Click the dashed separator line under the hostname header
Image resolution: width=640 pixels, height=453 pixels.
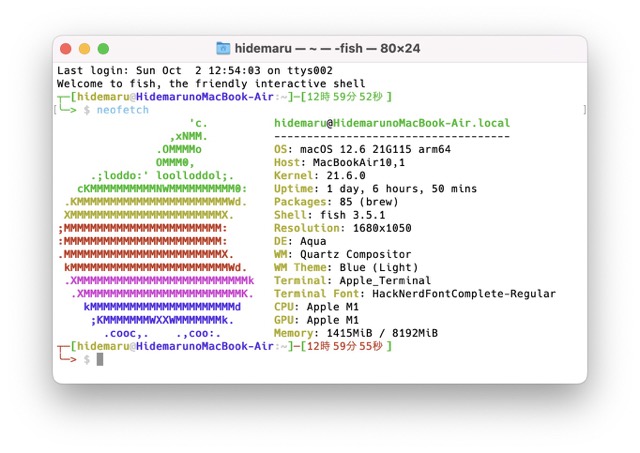click(x=392, y=136)
